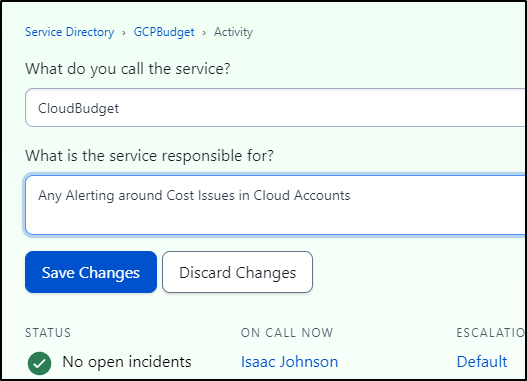Image resolution: width=527 pixels, height=381 pixels.
Task: Open the Default escalation policy link
Action: point(482,362)
